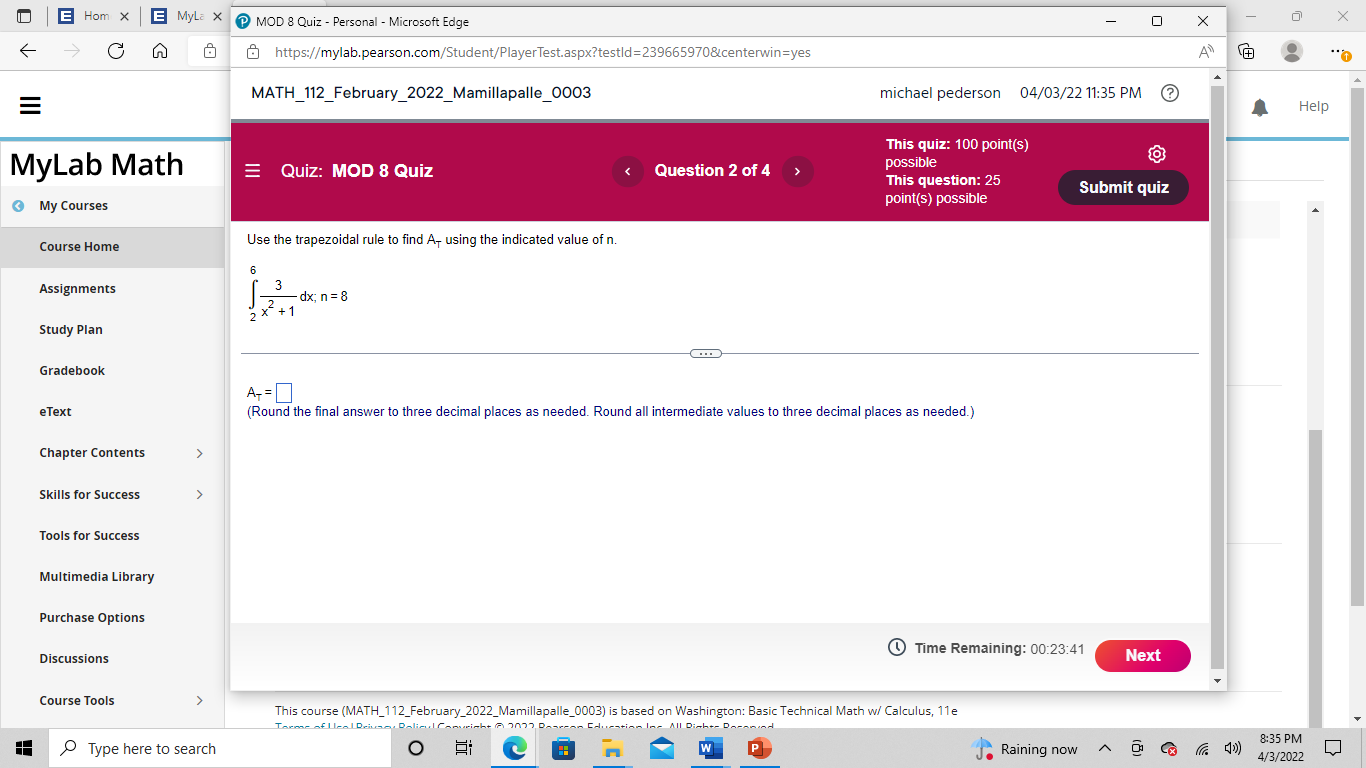Show hidden system tray icons
Image resolution: width=1366 pixels, height=768 pixels.
(1105, 749)
